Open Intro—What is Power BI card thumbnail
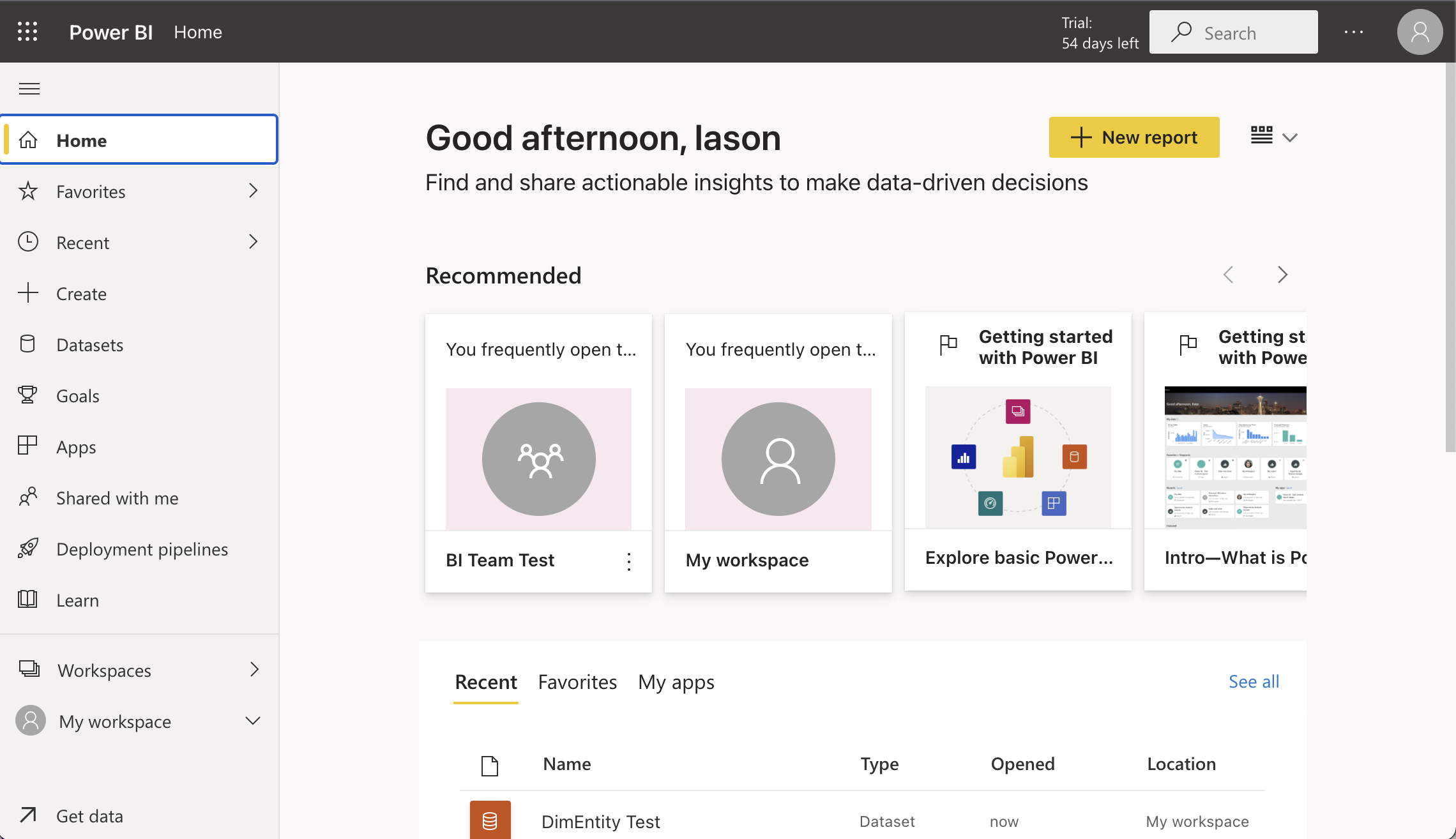Image resolution: width=1456 pixels, height=839 pixels. click(1235, 457)
